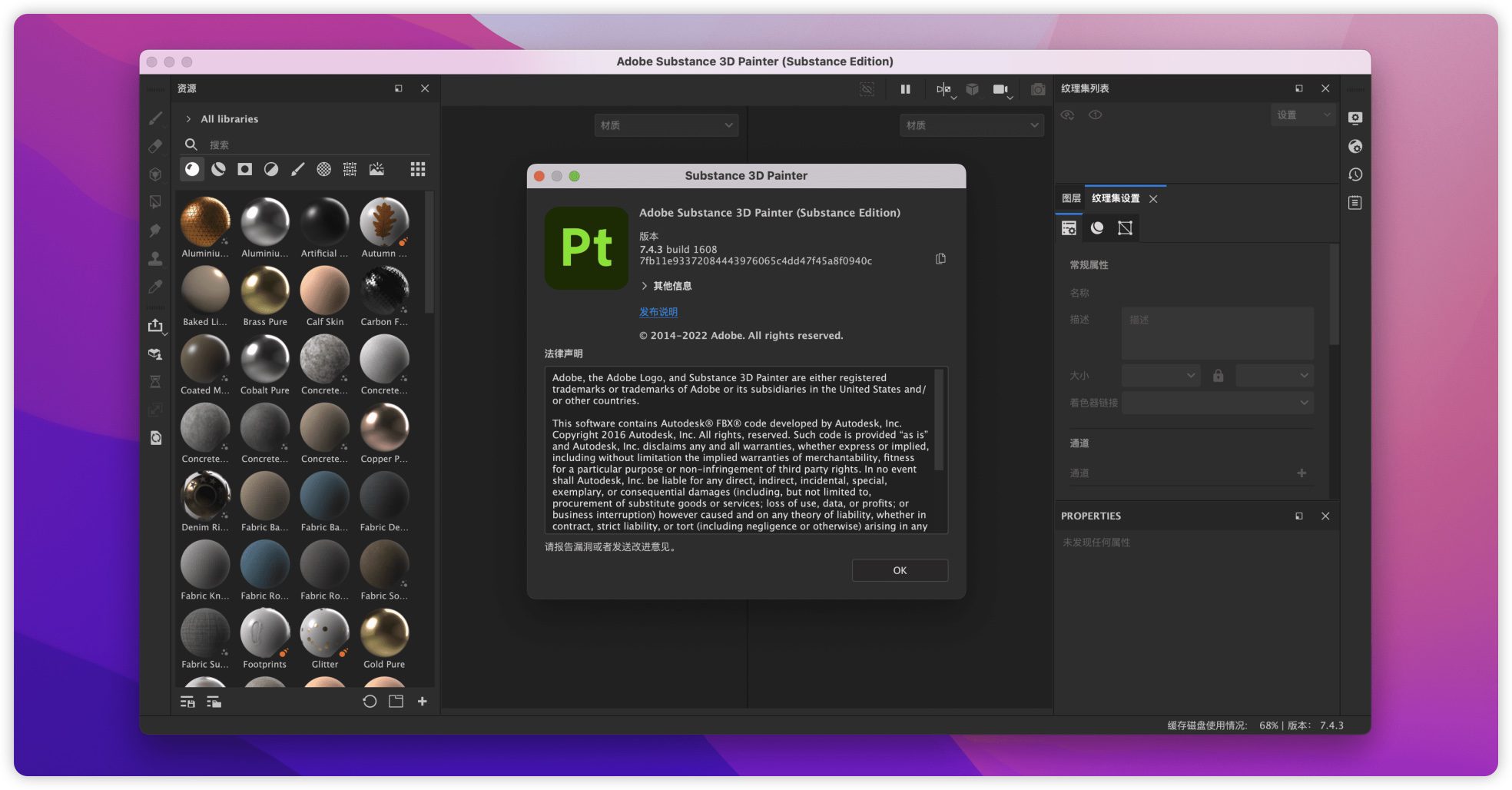This screenshot has width=1512, height=790.
Task: Expand the All libraries tree
Action: (188, 119)
